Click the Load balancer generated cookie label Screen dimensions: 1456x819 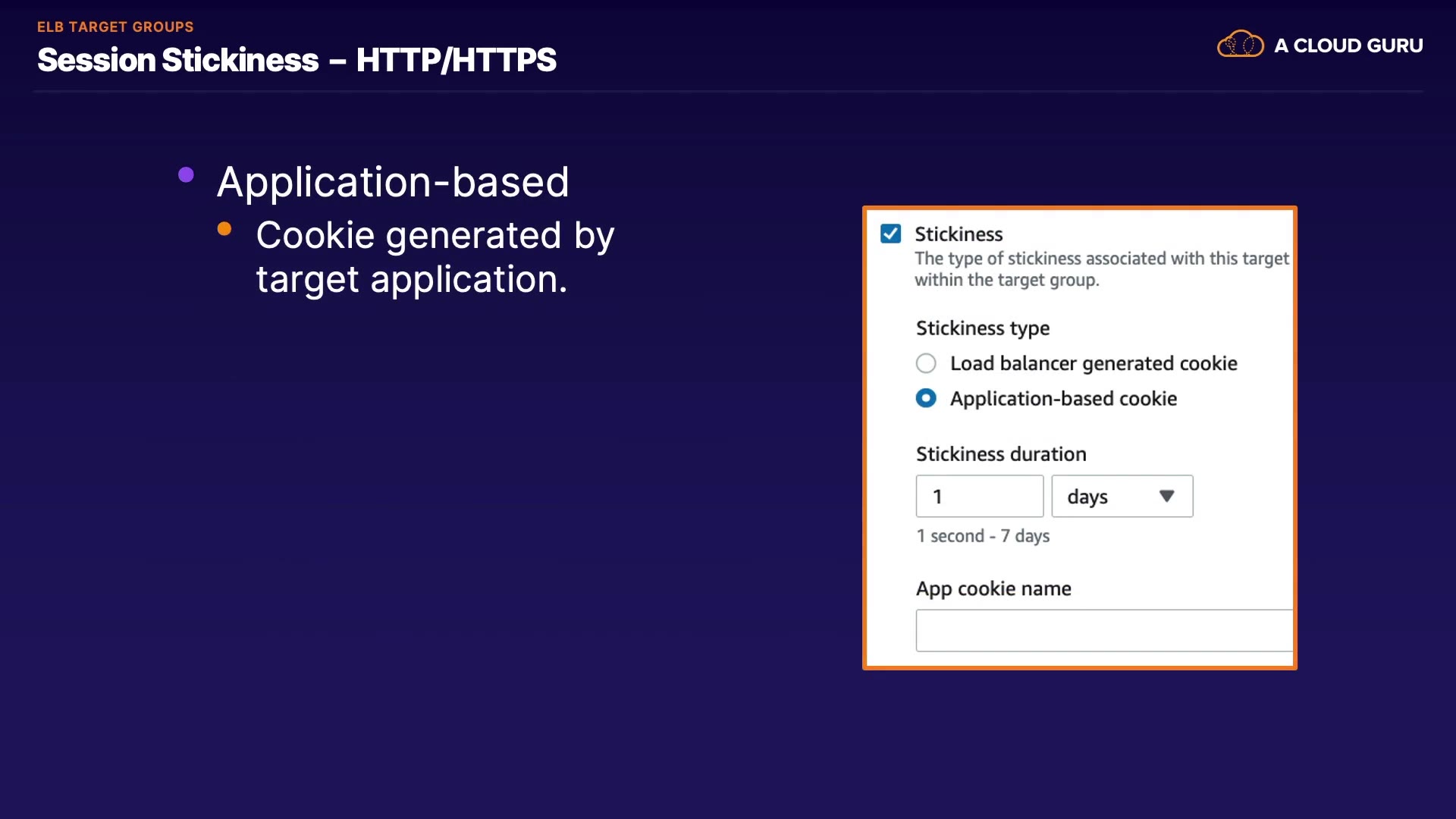(x=1093, y=364)
